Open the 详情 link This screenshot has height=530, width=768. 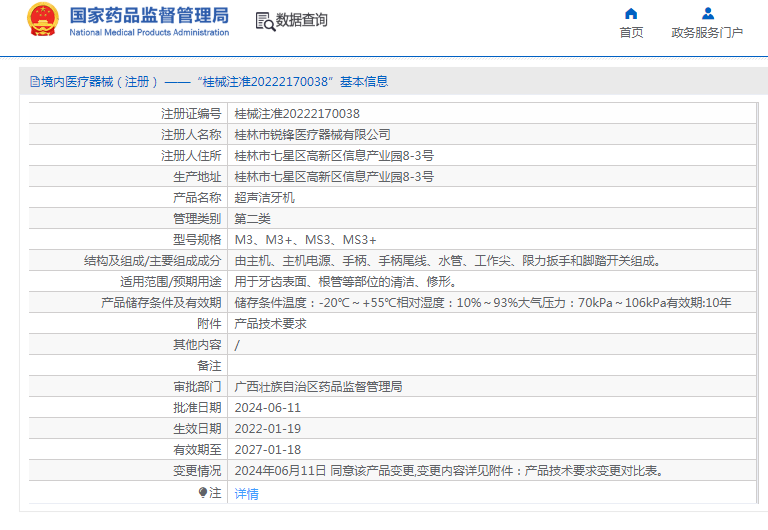(246, 494)
